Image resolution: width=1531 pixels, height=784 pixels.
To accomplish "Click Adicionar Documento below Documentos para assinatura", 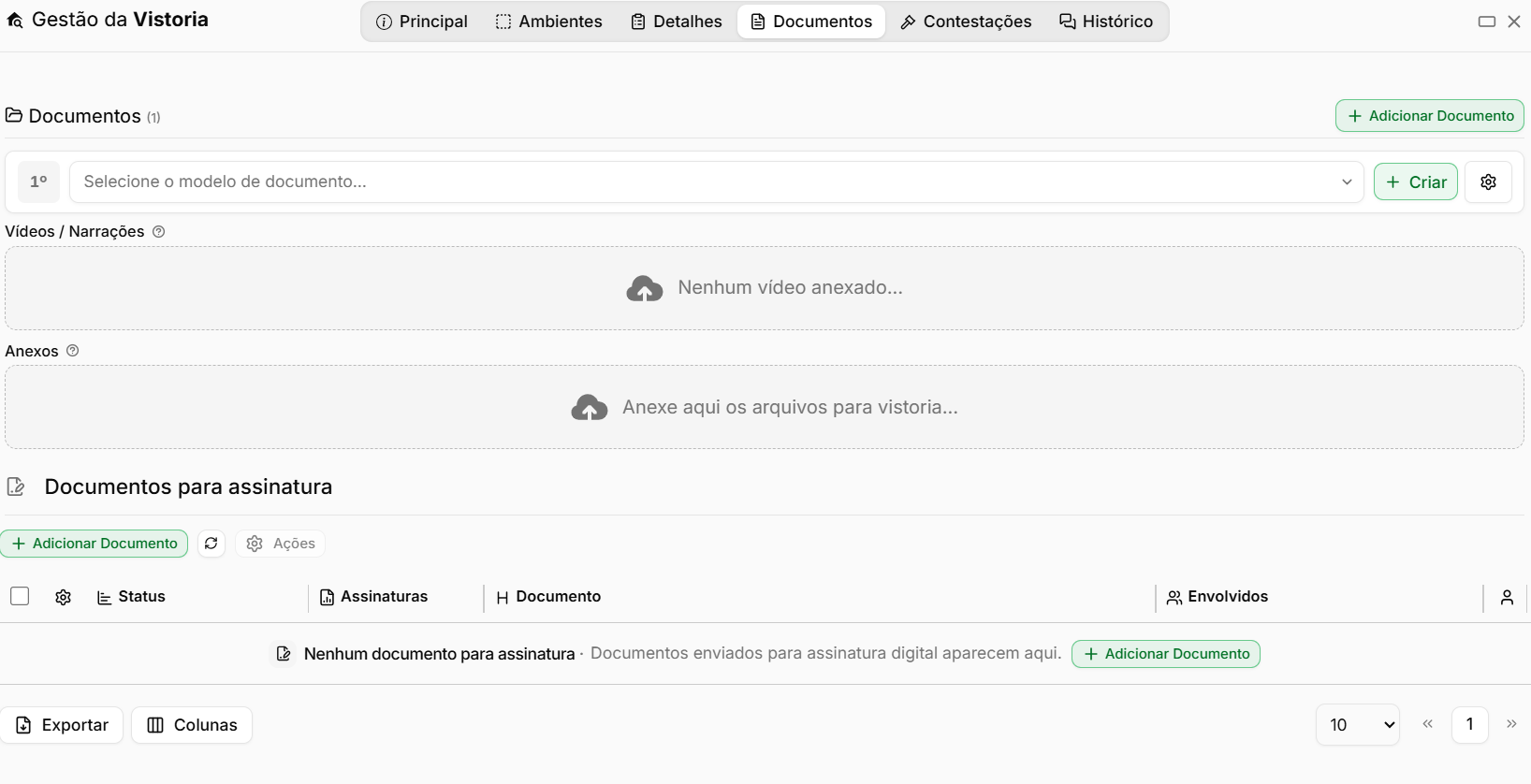I will click(95, 544).
